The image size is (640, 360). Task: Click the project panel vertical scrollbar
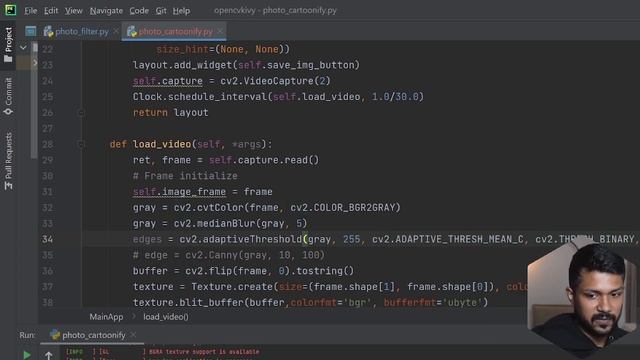[35, 100]
